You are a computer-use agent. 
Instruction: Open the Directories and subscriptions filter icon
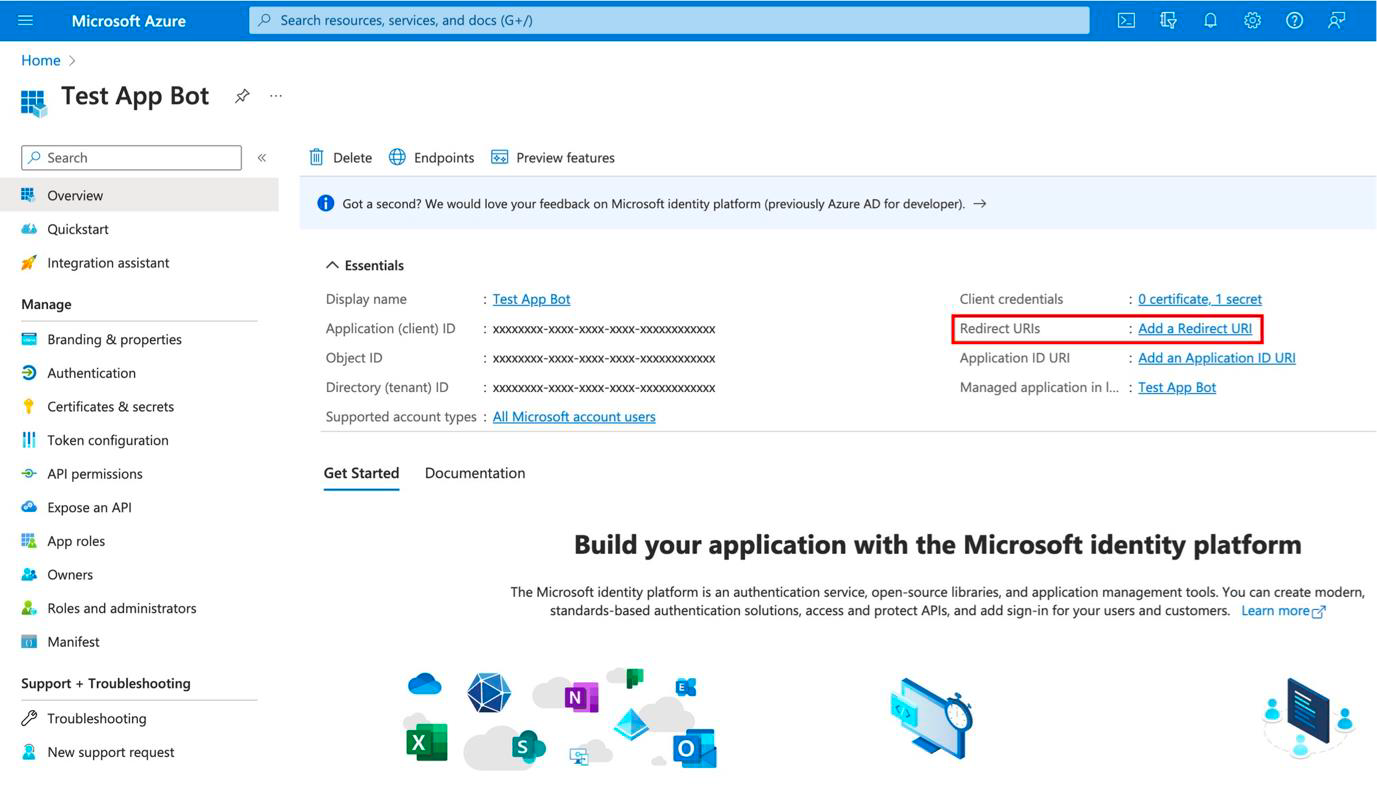1168,20
